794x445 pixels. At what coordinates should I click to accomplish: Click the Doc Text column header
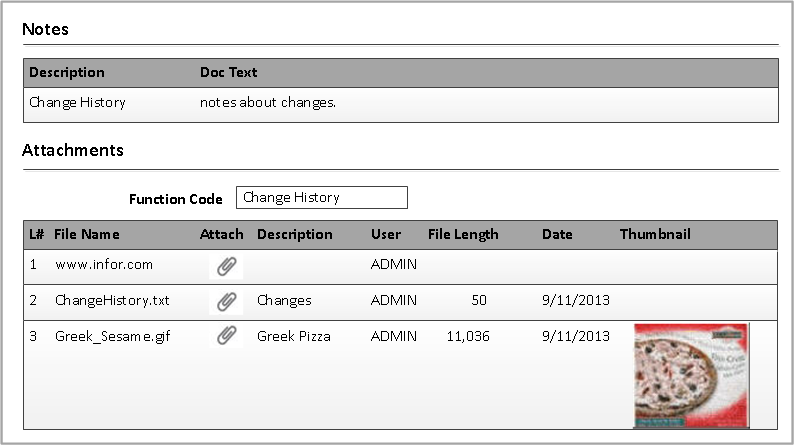228,73
